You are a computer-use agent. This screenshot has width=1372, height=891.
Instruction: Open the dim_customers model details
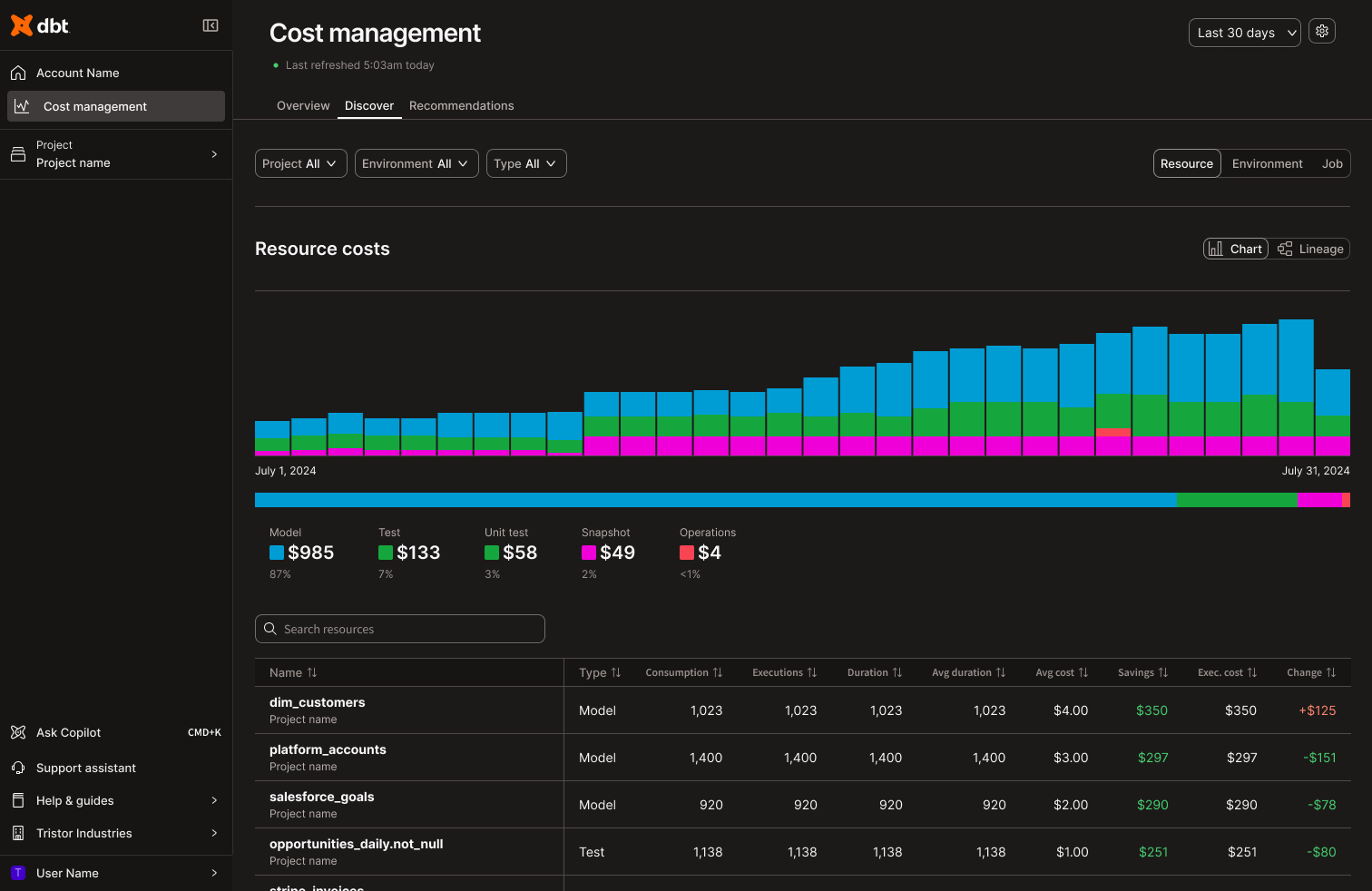317,702
